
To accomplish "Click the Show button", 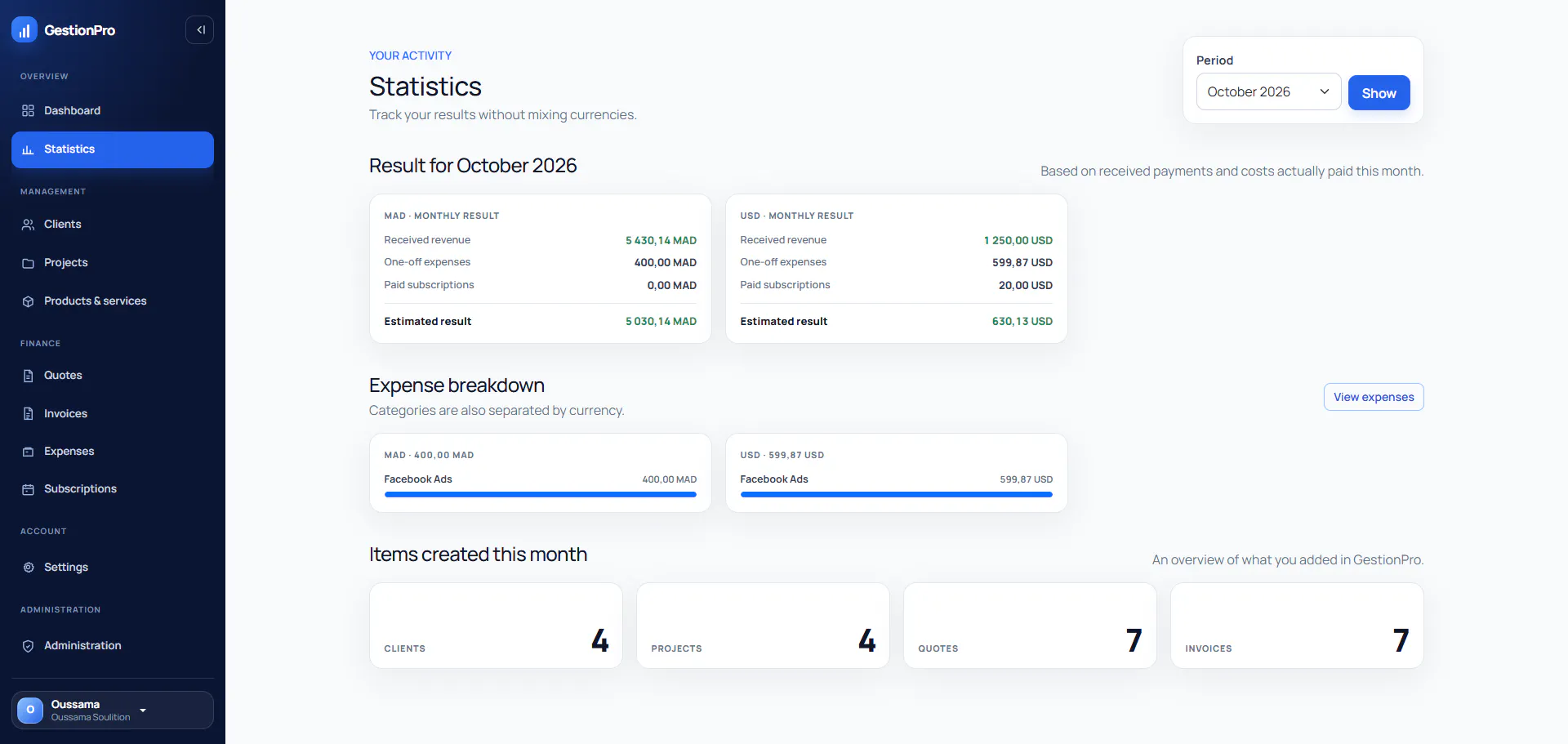I will point(1379,93).
